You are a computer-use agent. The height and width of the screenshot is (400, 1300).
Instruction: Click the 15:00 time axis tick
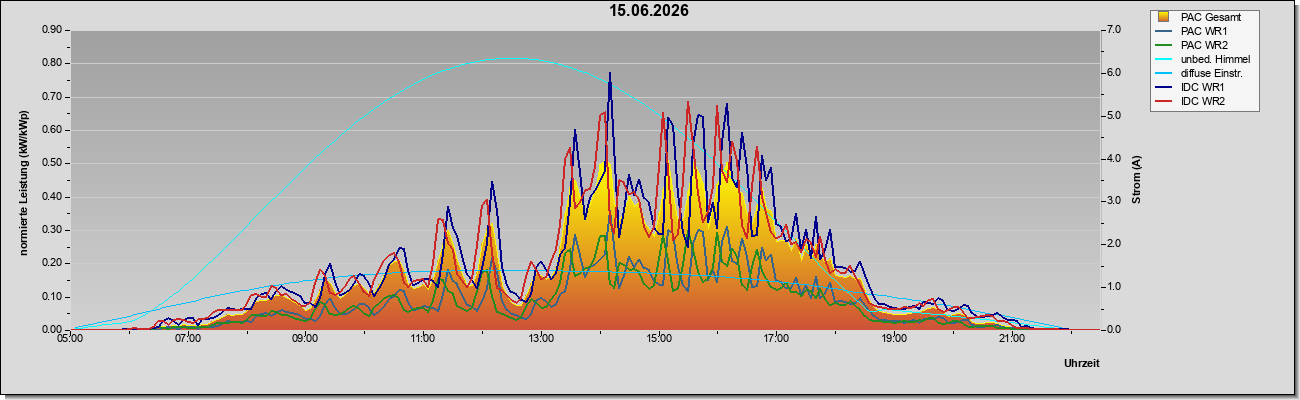pyautogui.click(x=659, y=339)
